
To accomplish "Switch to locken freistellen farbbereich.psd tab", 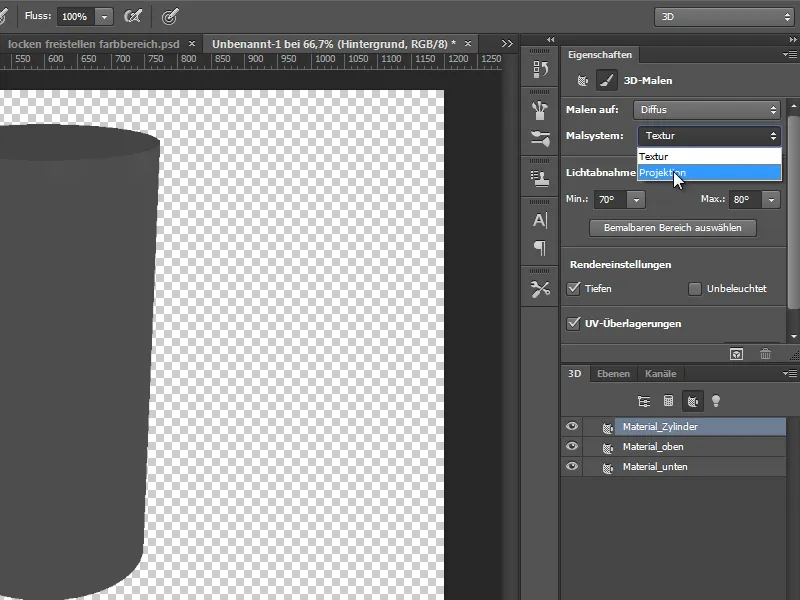I will 94,44.
